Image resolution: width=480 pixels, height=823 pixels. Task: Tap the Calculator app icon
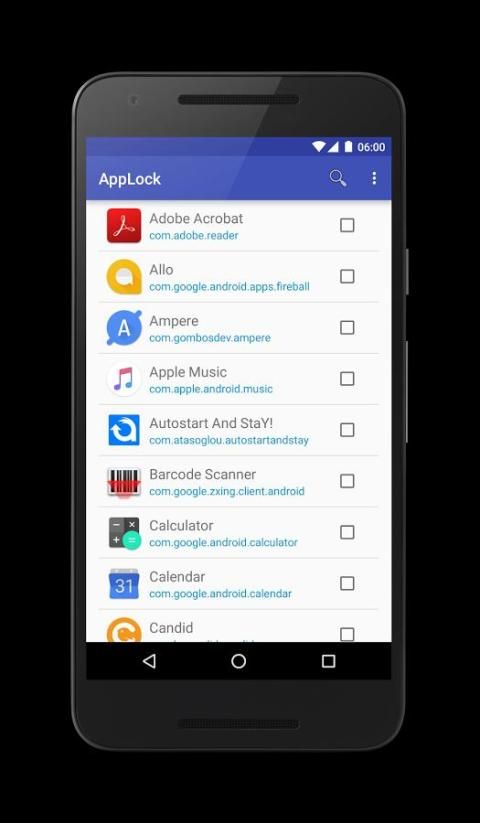tap(124, 533)
